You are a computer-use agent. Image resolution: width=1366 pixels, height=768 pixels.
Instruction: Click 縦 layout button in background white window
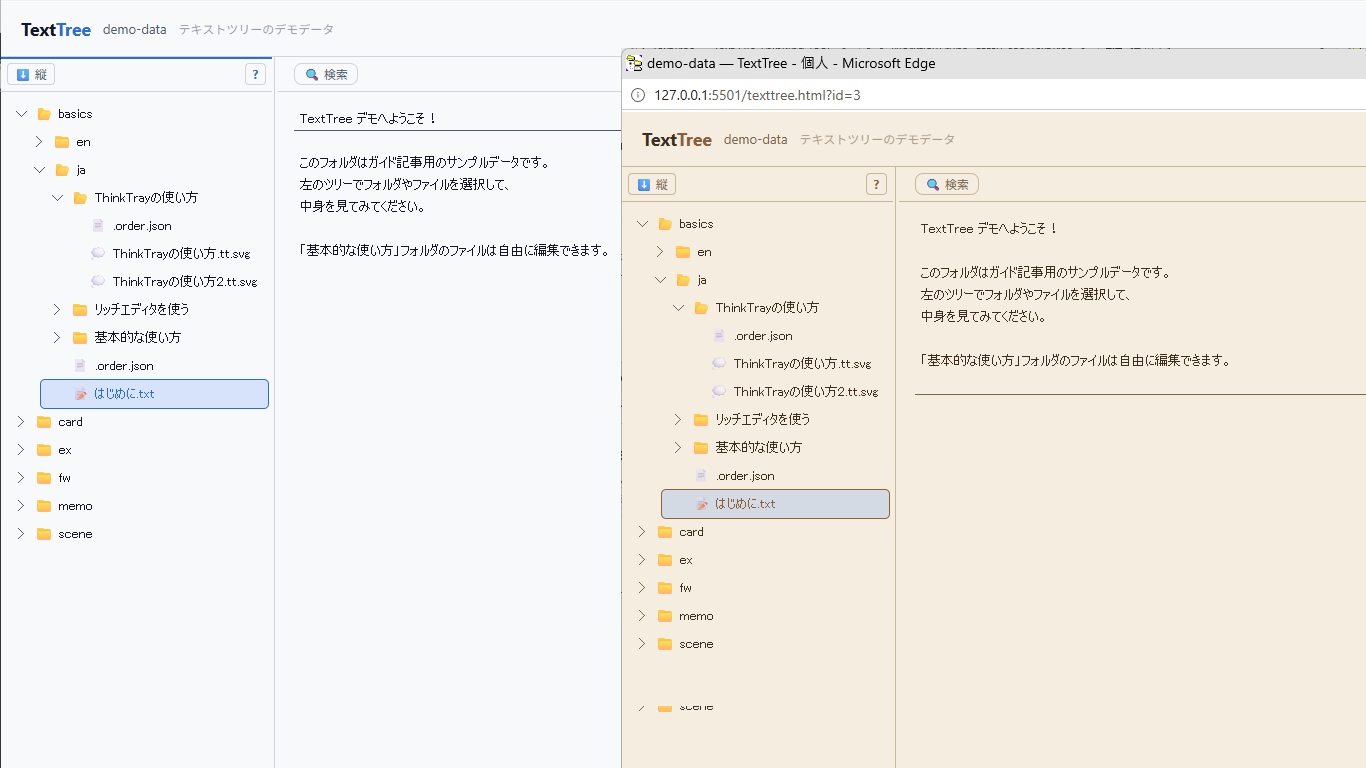pos(31,74)
